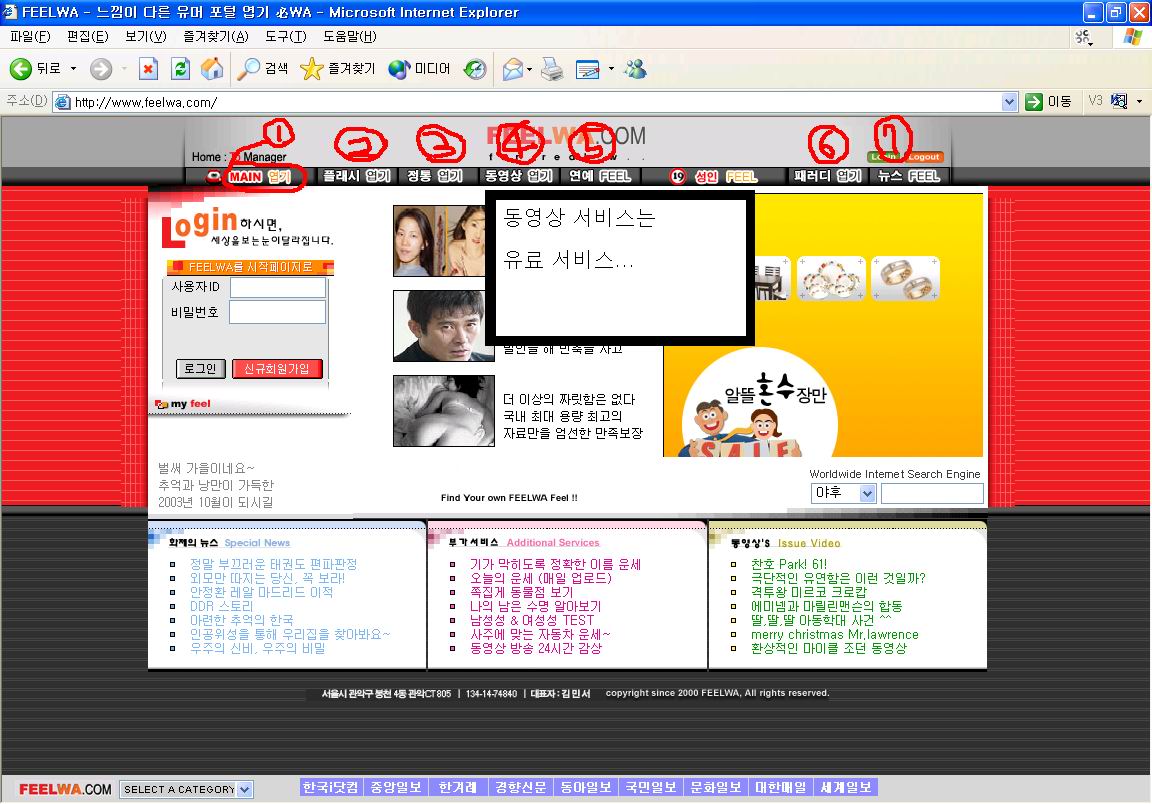Open the 파일(F) menu
This screenshot has width=1152, height=804.
pyautogui.click(x=30, y=36)
